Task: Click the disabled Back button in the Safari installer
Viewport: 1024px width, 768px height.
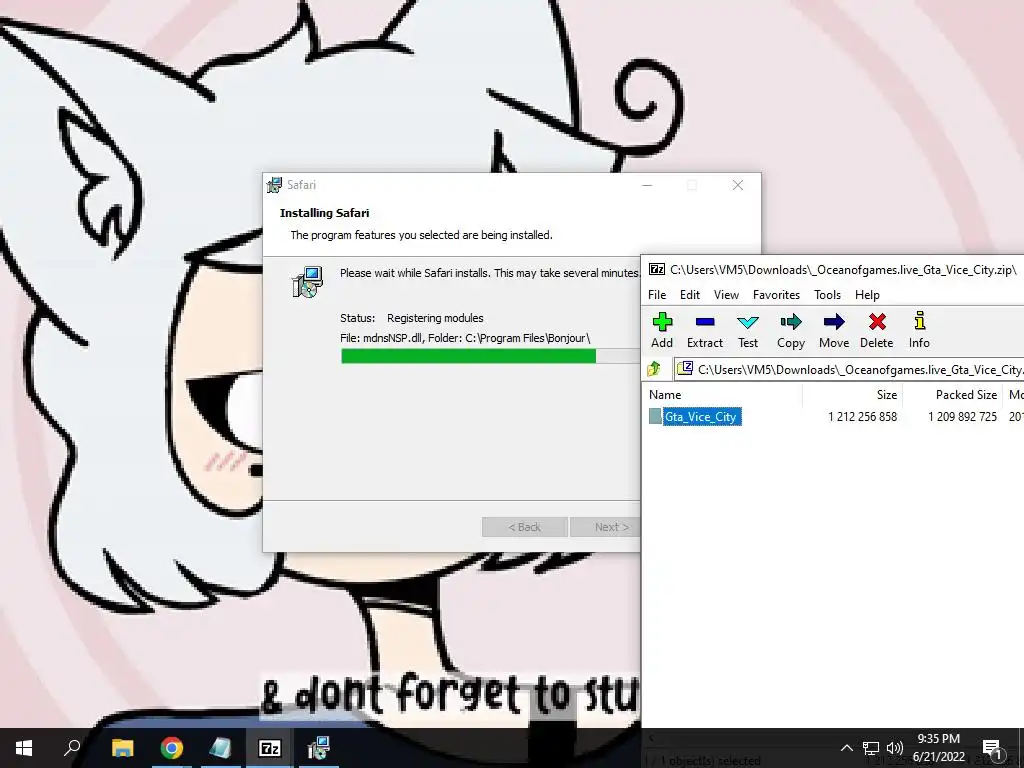Action: pos(524,527)
